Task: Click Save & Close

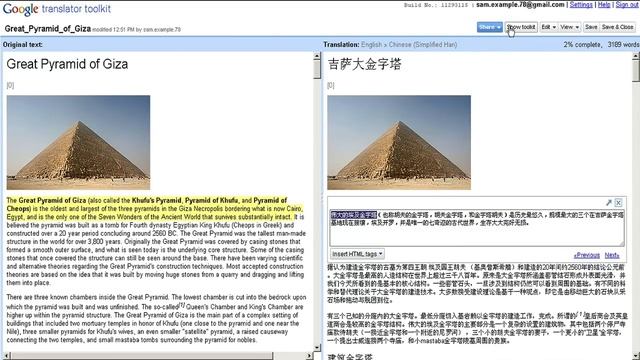Action: tap(617, 27)
